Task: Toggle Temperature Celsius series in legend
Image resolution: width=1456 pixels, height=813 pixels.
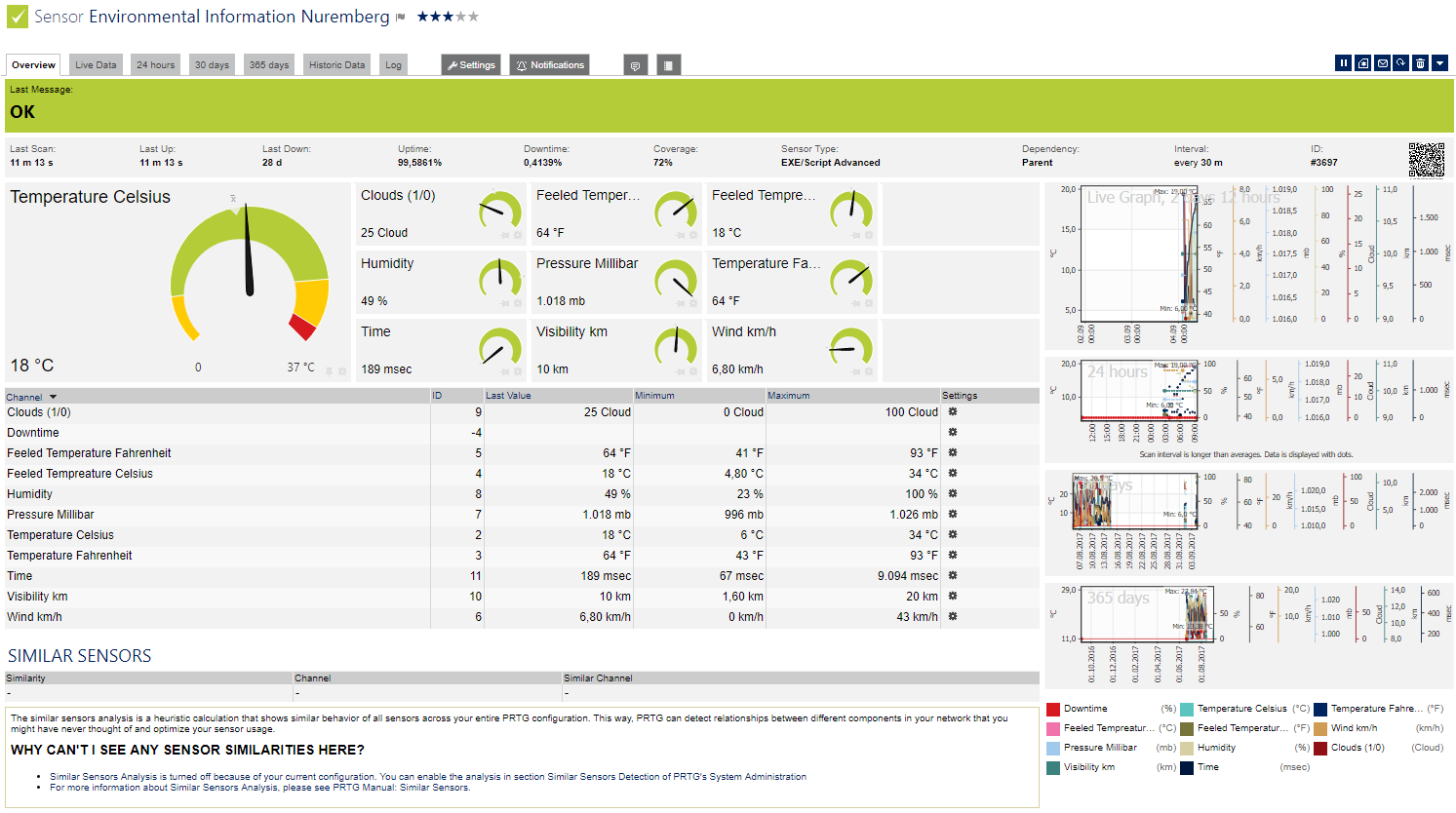Action: pyautogui.click(x=1187, y=709)
